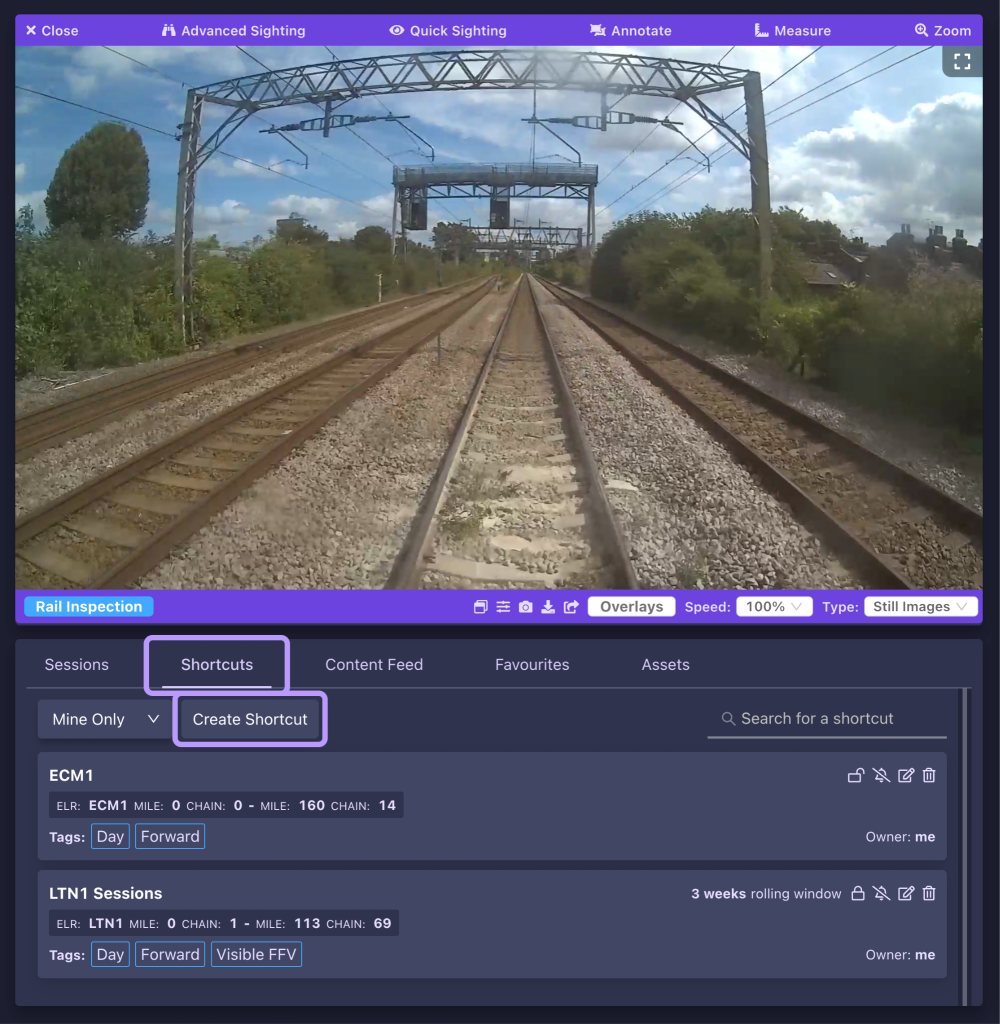This screenshot has width=1000, height=1024.
Task: Toggle the lock icon for LTN1 Sessions
Action: pos(858,893)
